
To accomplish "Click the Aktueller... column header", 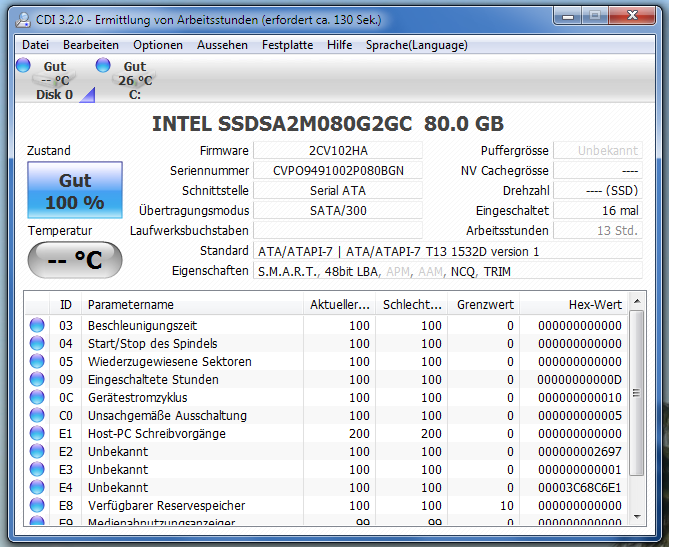I will (340, 304).
